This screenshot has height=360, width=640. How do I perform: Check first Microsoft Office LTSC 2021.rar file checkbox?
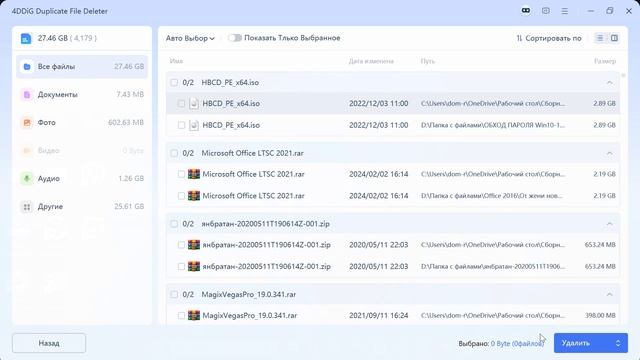(x=181, y=174)
